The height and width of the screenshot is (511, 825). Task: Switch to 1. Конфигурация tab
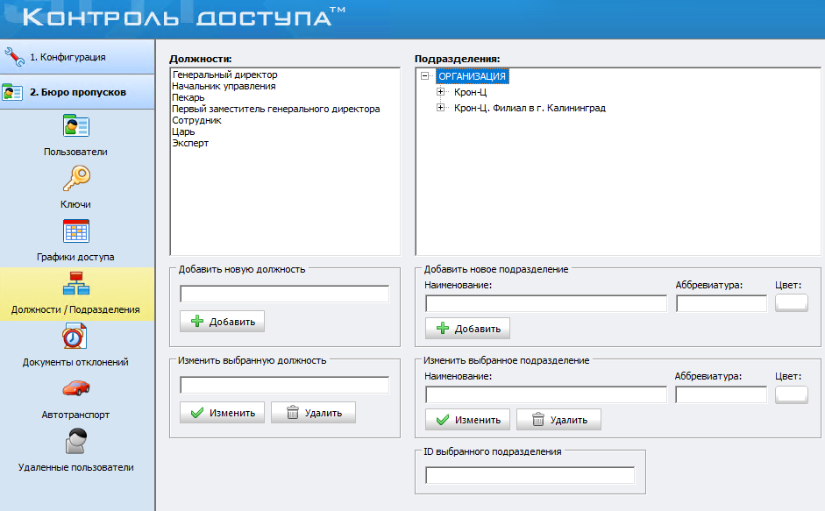(77, 57)
